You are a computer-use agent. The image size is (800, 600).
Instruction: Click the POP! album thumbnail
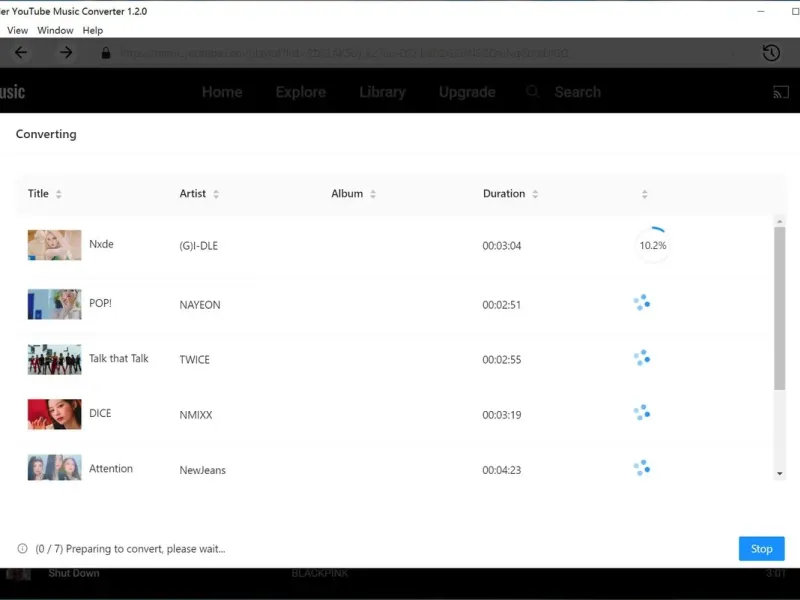click(x=54, y=304)
